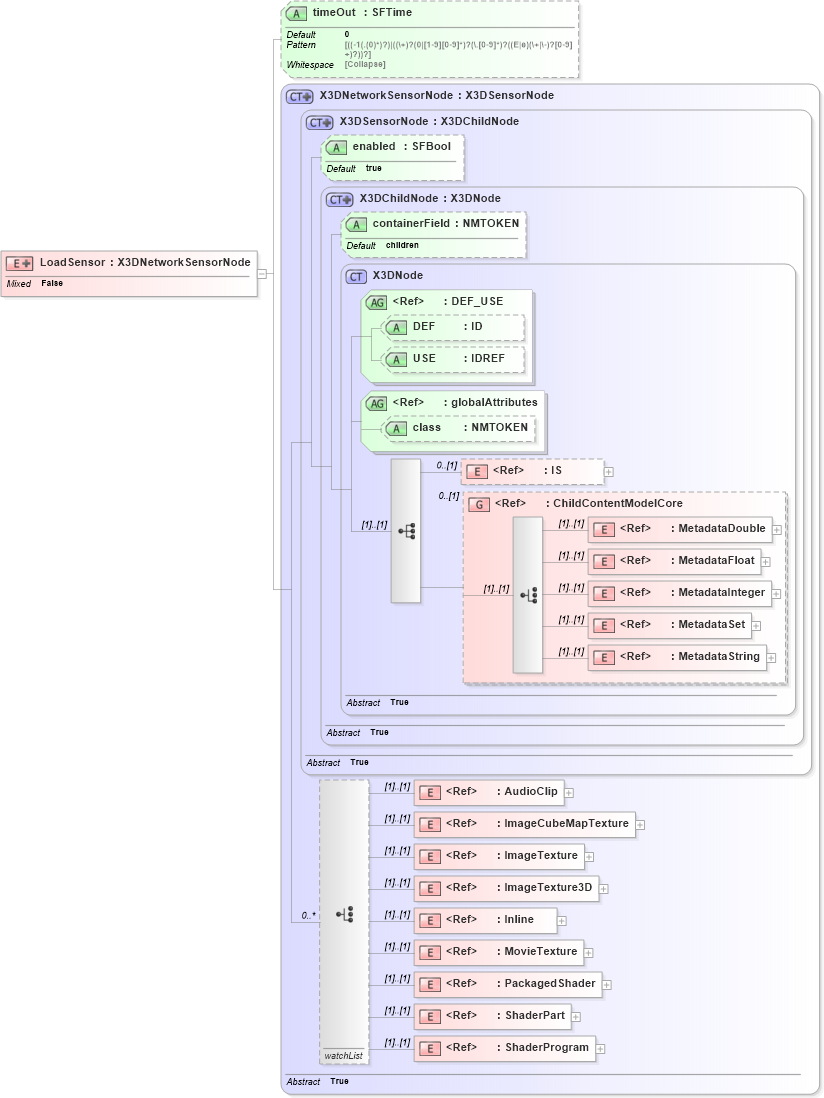Click the MetadataDouble E icon

coord(603,530)
